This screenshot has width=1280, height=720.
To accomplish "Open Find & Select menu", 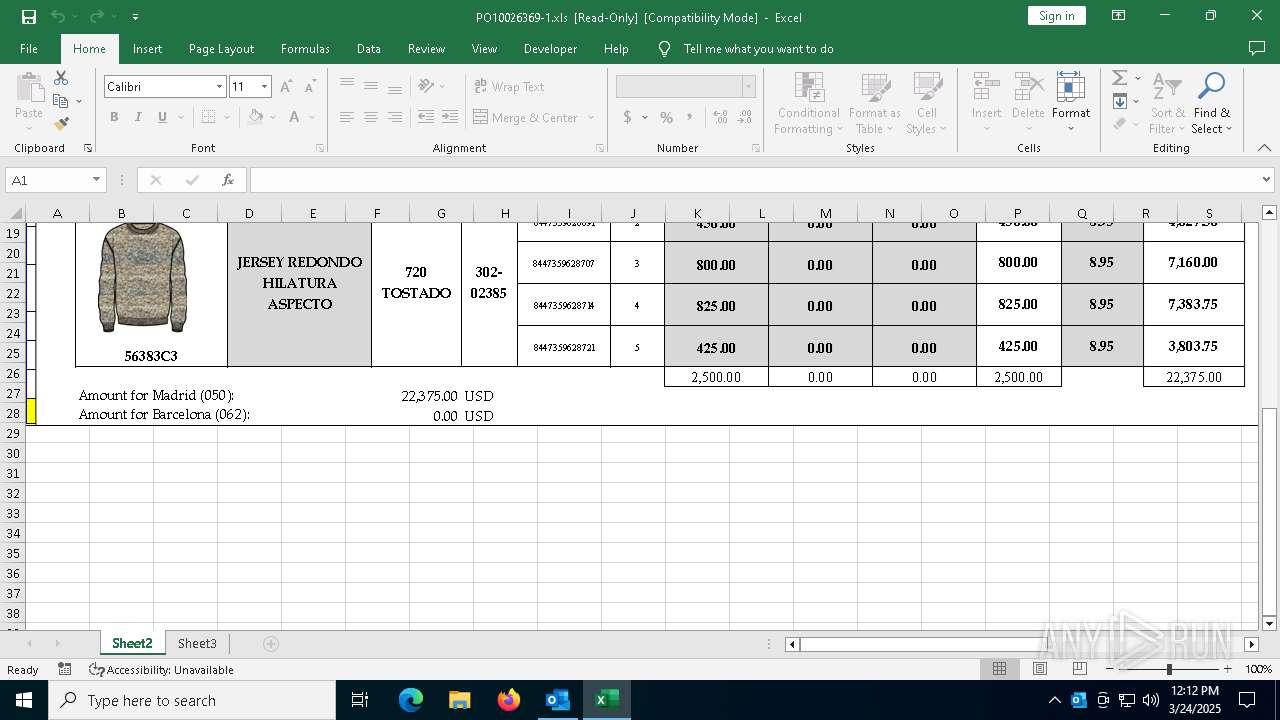I will click(1212, 104).
